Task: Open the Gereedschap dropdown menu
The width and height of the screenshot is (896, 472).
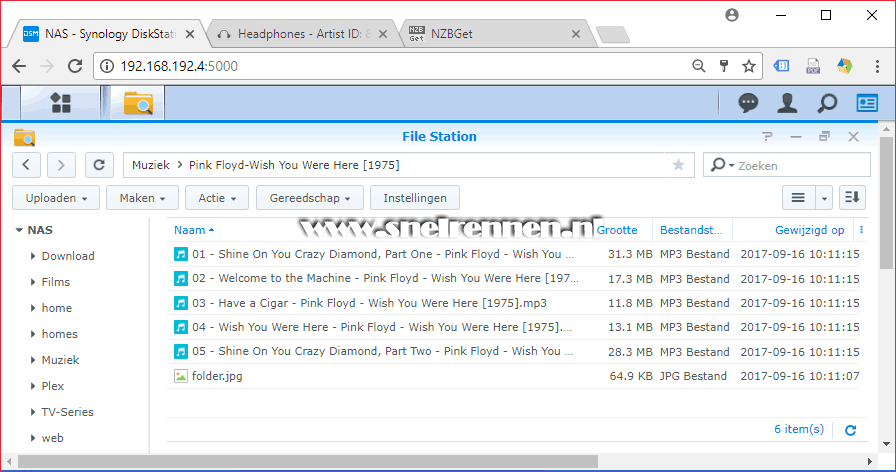Action: (x=310, y=198)
